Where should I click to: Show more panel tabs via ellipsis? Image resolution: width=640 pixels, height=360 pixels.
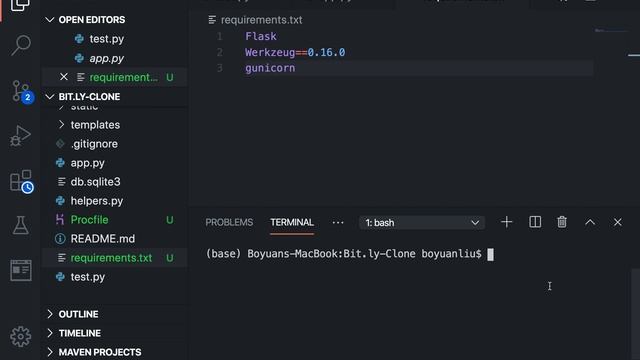click(338, 222)
